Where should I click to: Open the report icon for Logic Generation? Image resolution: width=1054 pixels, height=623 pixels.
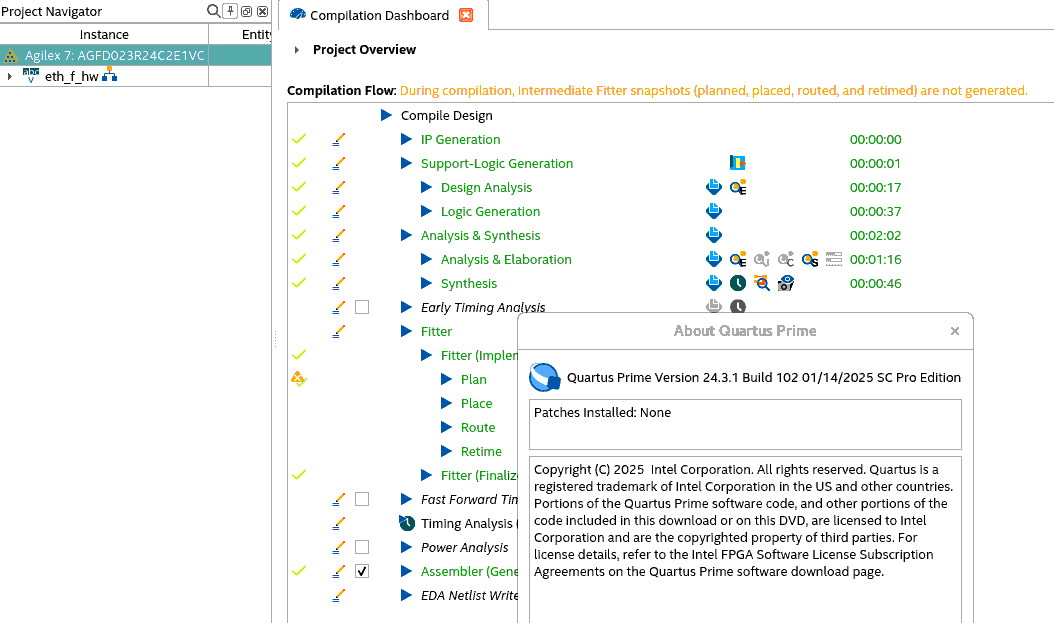click(714, 212)
